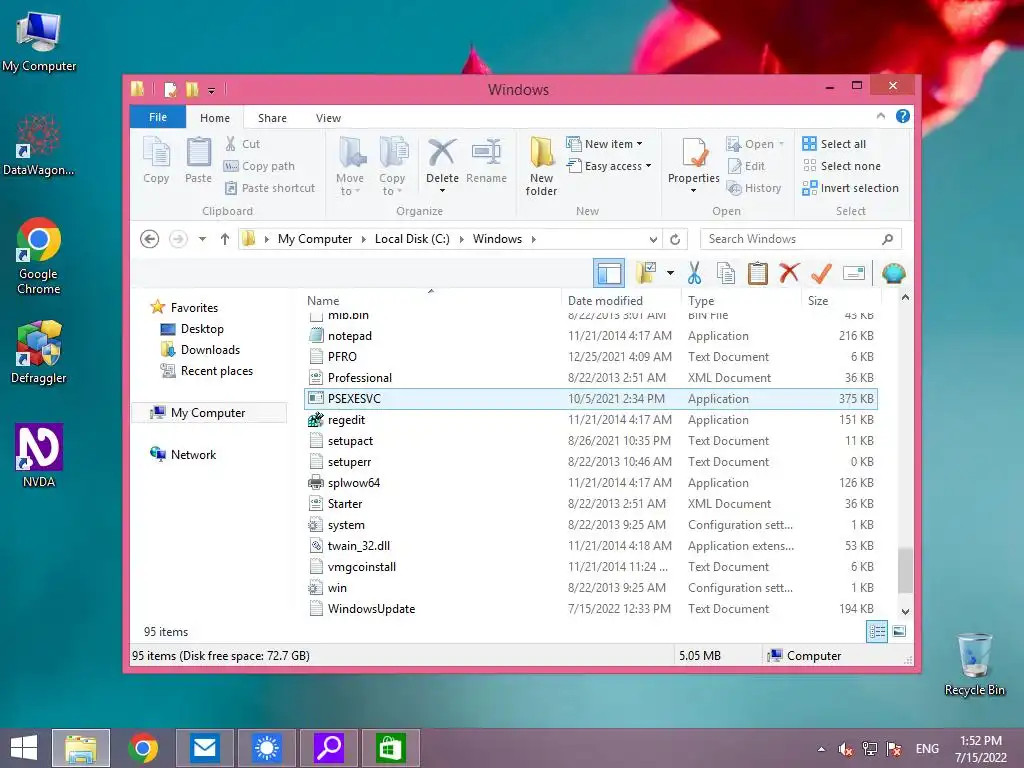1024x768 pixels.
Task: Go up one folder level arrow
Action: pos(225,239)
